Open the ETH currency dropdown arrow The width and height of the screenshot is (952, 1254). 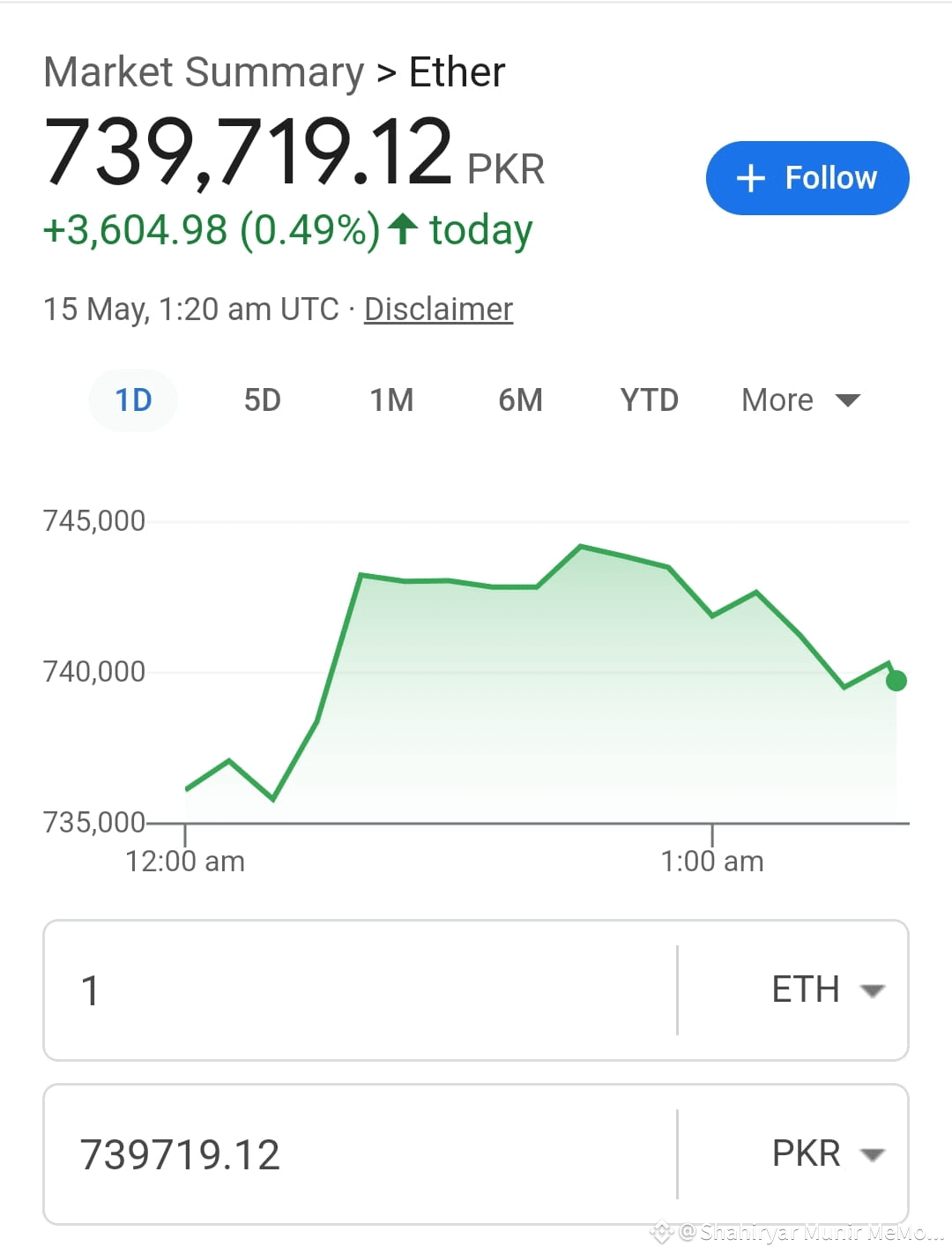tap(872, 990)
